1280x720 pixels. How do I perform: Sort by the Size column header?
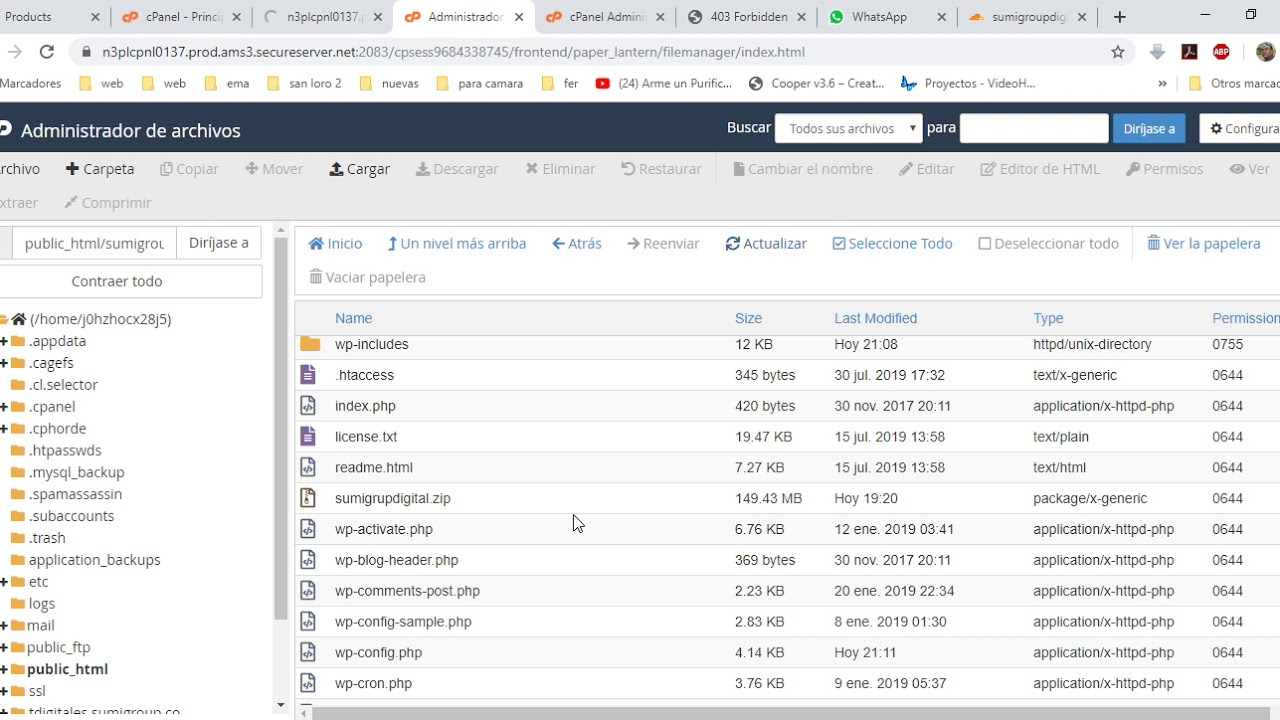[748, 318]
